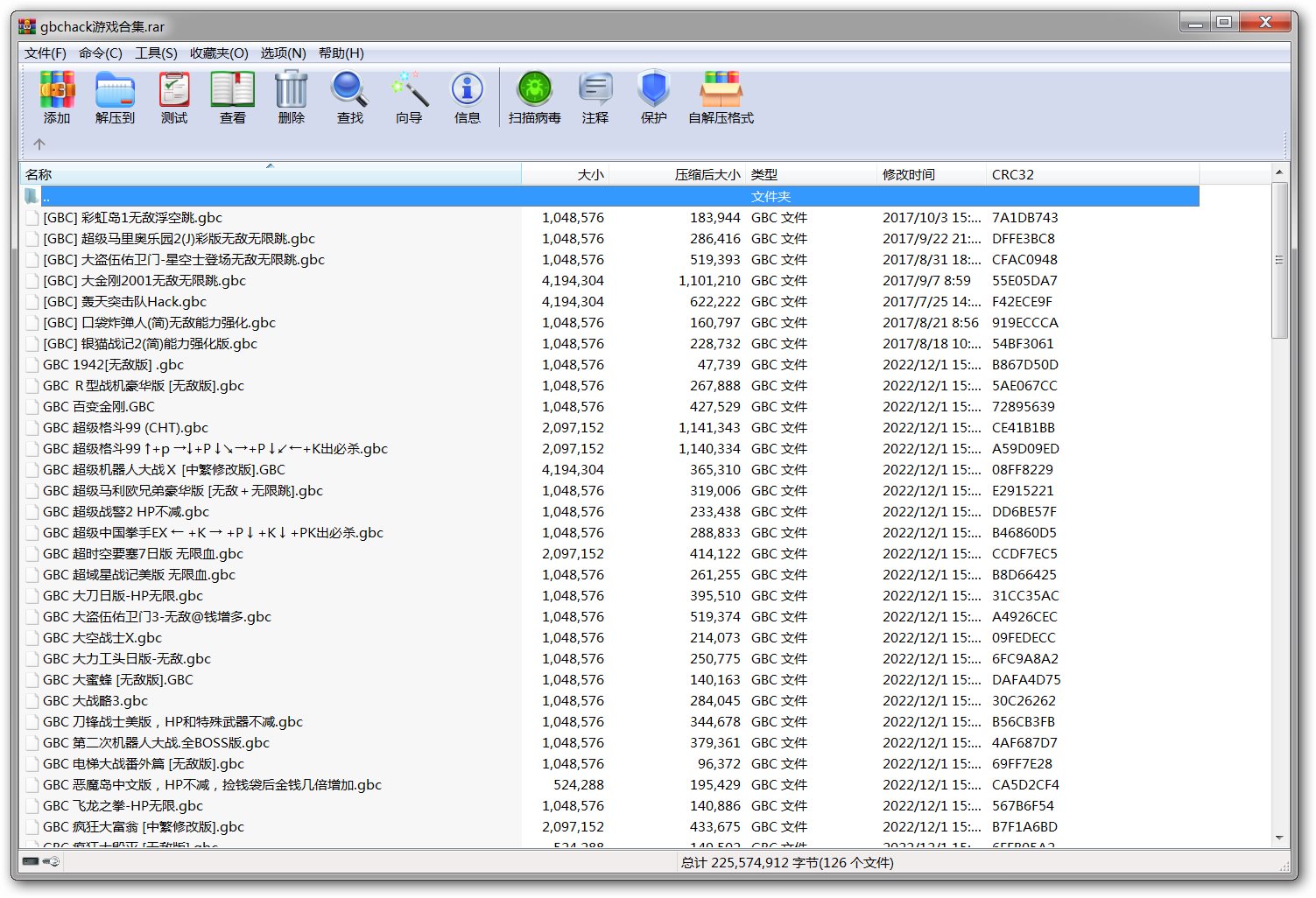Screen dimensions: 1316x898
Task: Open the 查看 (View) book icon
Action: pos(233,89)
